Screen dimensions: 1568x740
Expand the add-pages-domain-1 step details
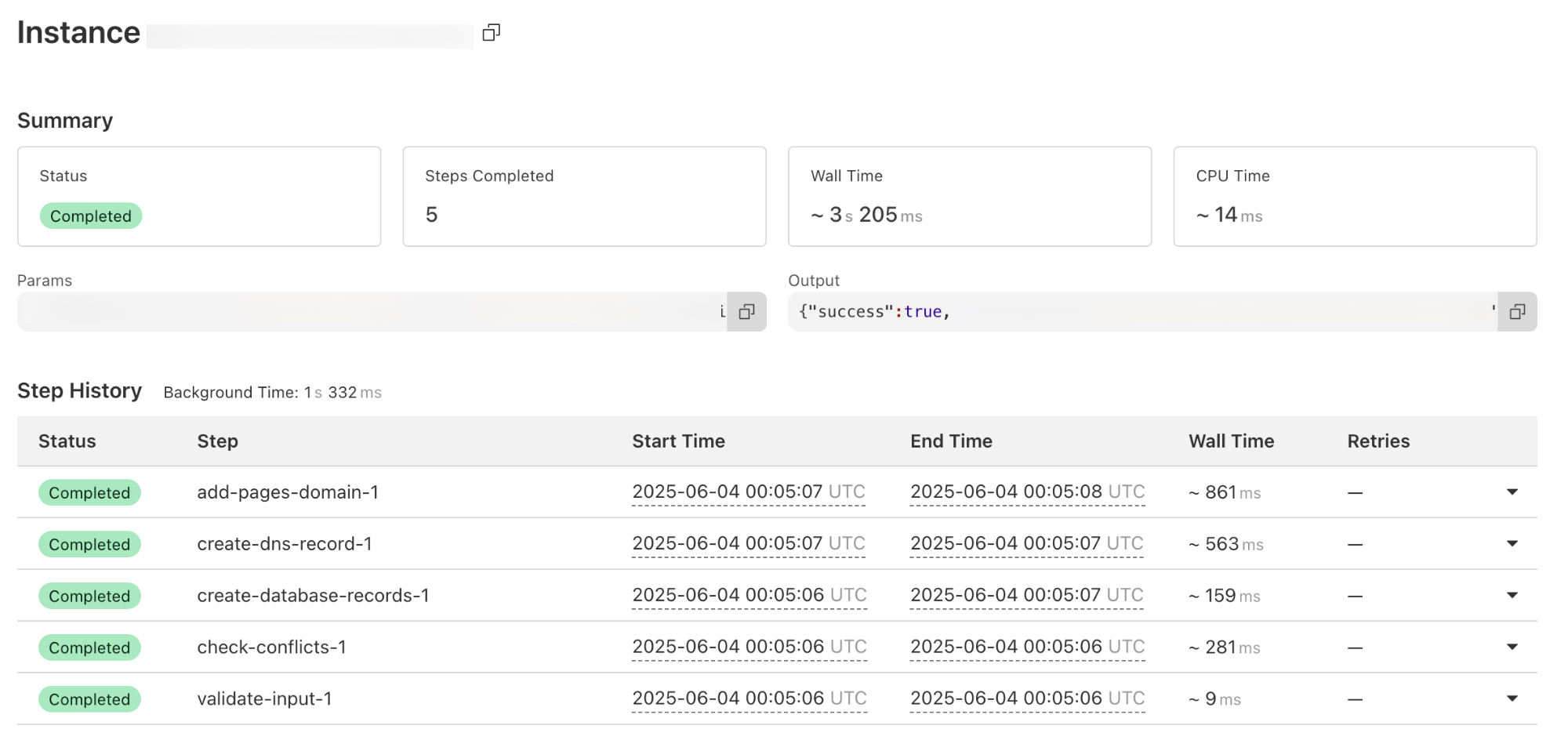(x=1512, y=492)
